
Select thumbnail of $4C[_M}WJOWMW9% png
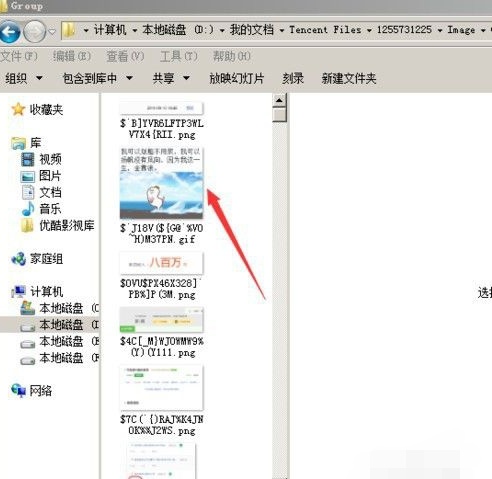161,320
